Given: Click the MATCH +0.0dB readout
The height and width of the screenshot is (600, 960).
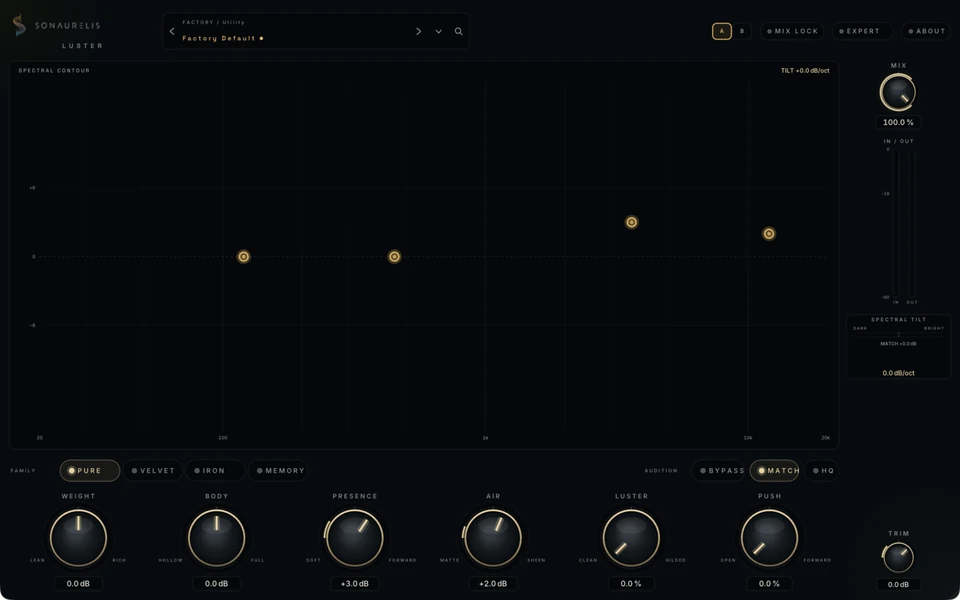Looking at the screenshot, I should 898,344.
